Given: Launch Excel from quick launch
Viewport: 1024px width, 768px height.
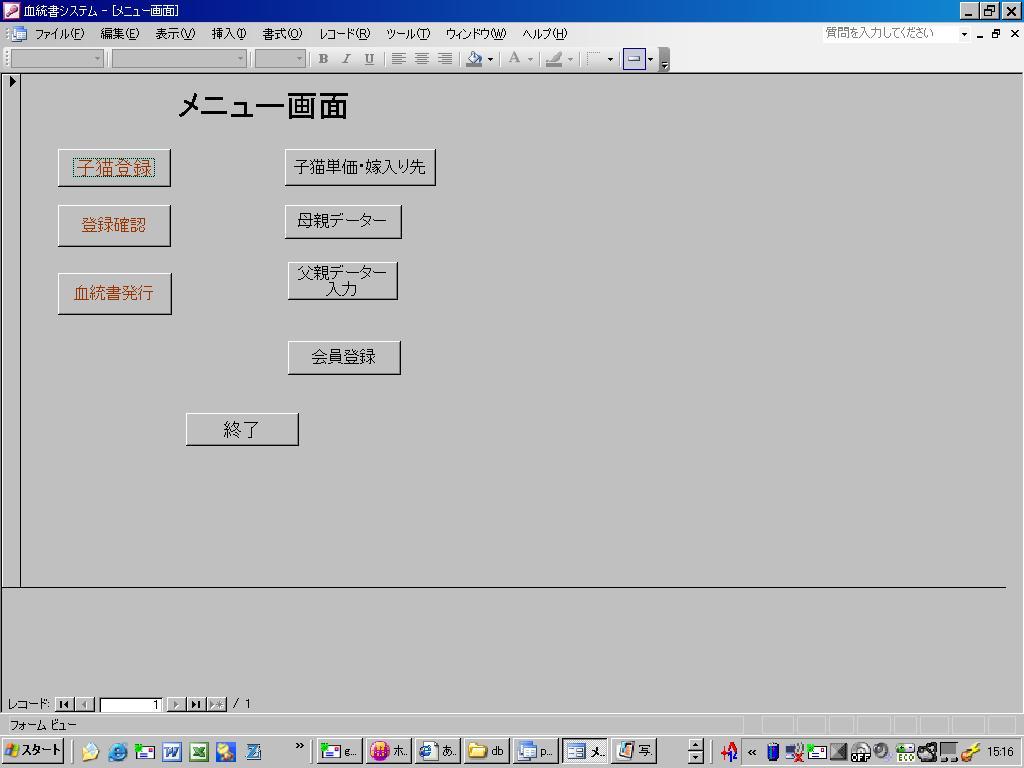Looking at the screenshot, I should click(x=199, y=752).
